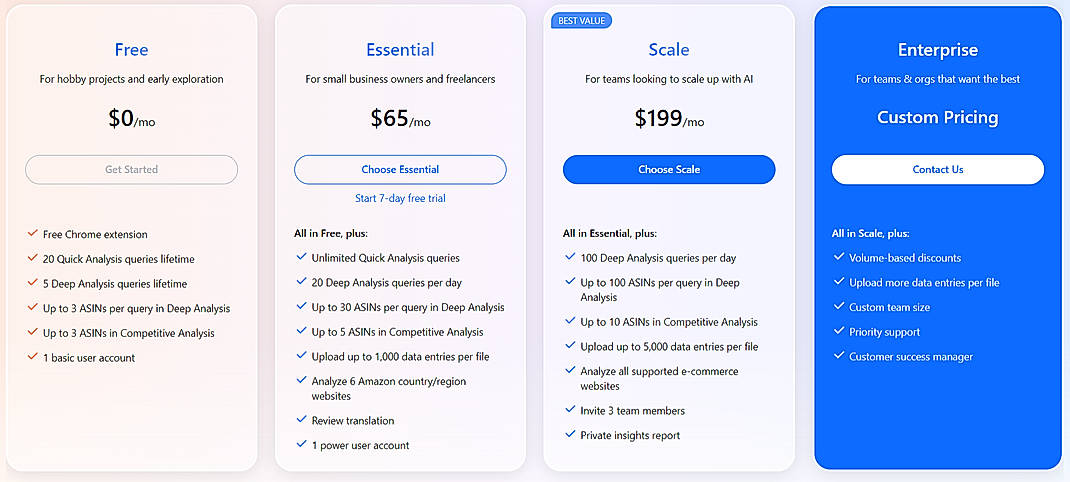Click checkmark next to Priority support

tap(839, 332)
